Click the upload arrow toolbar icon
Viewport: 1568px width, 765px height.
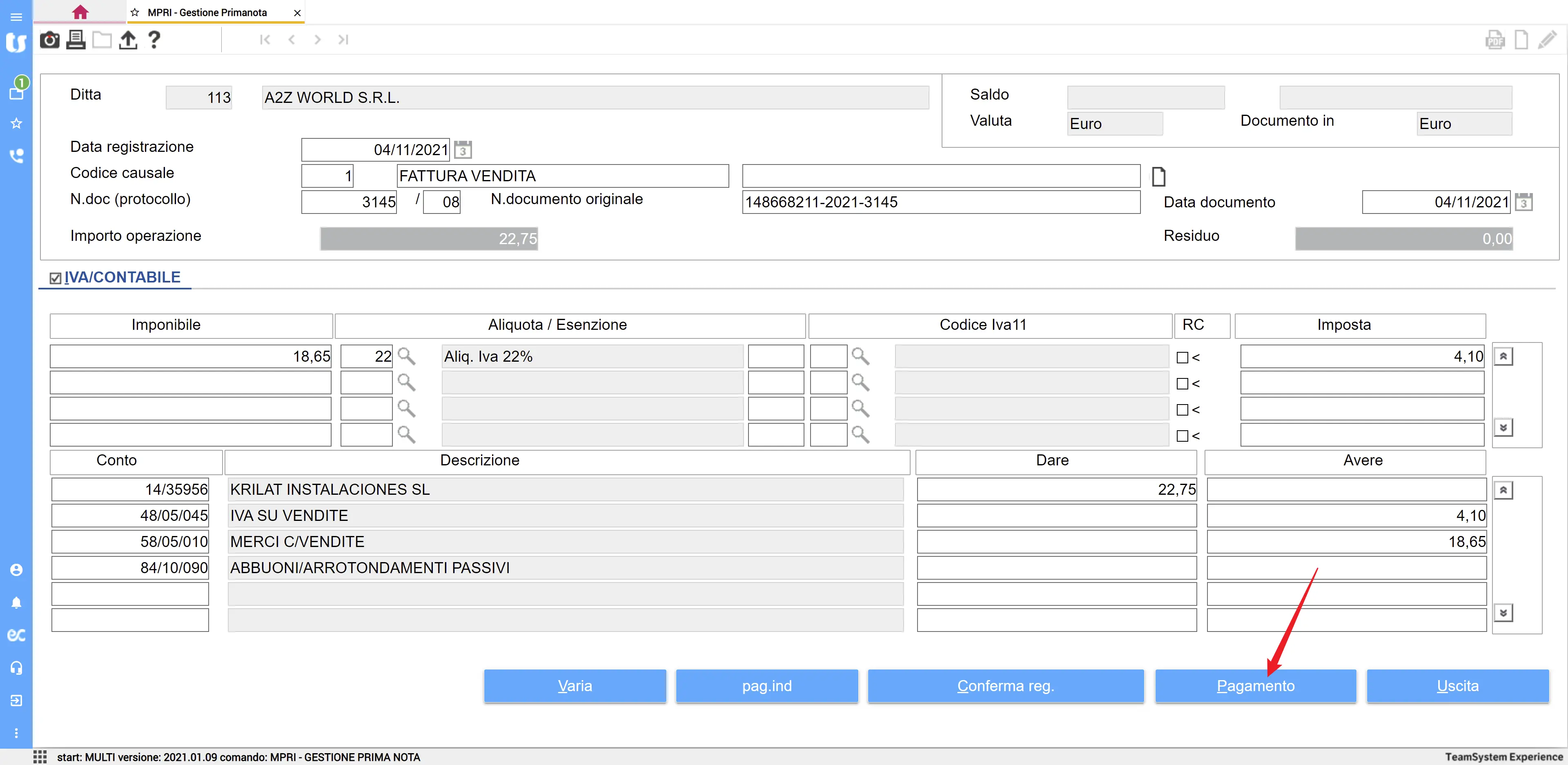tap(128, 40)
